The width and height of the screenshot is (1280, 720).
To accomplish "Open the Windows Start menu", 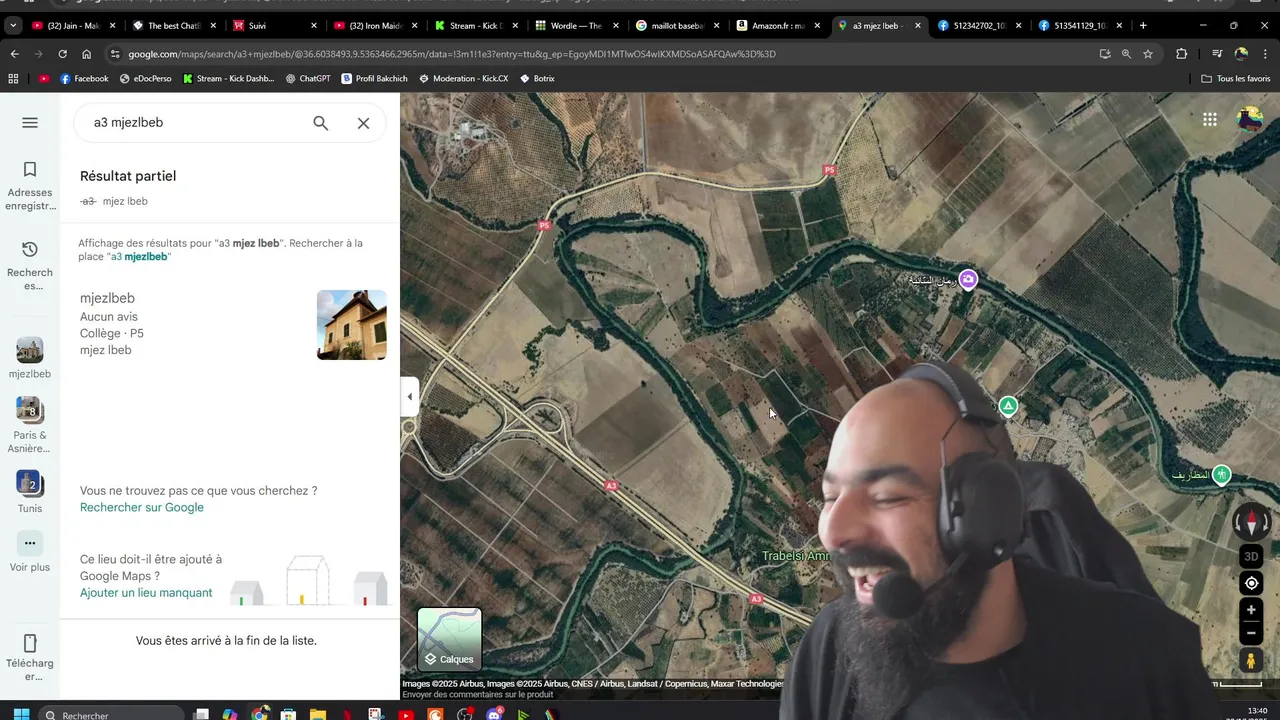I will click(x=20, y=715).
